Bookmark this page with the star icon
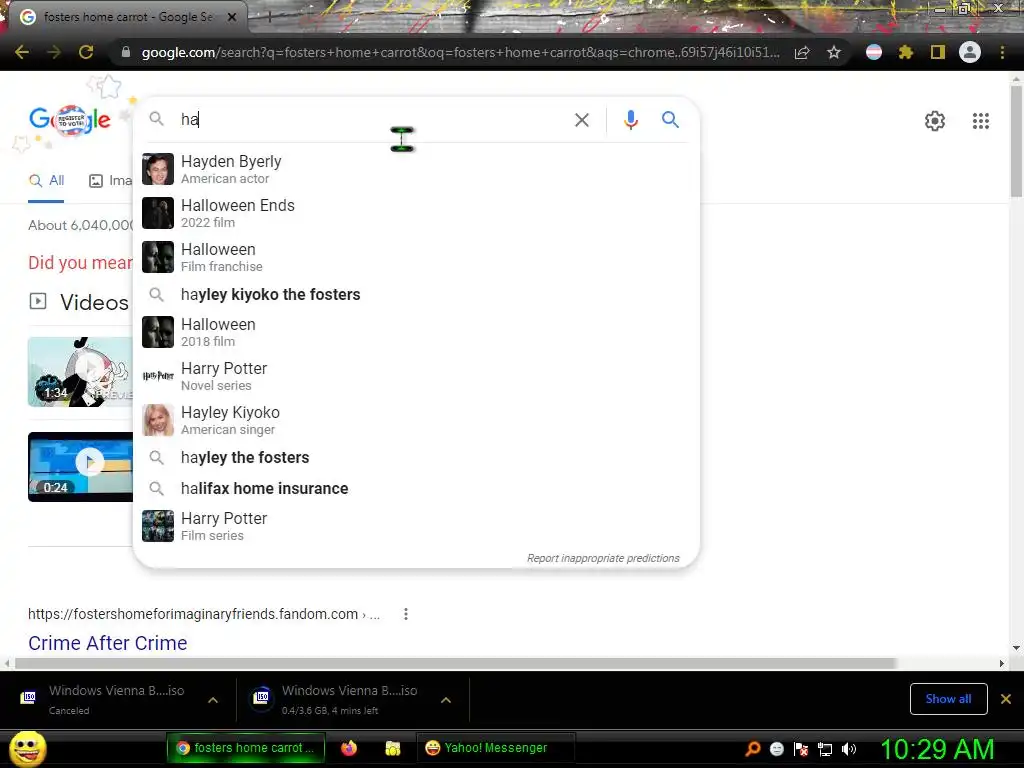 pyautogui.click(x=834, y=52)
